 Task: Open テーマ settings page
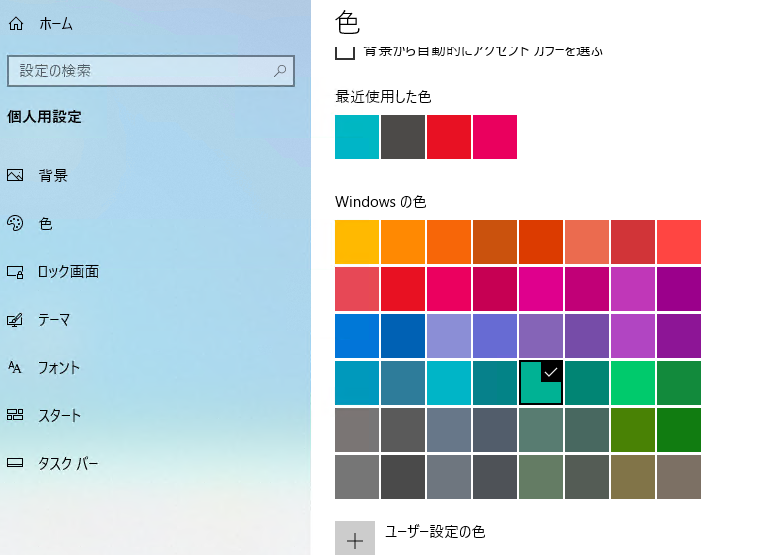(x=54, y=320)
